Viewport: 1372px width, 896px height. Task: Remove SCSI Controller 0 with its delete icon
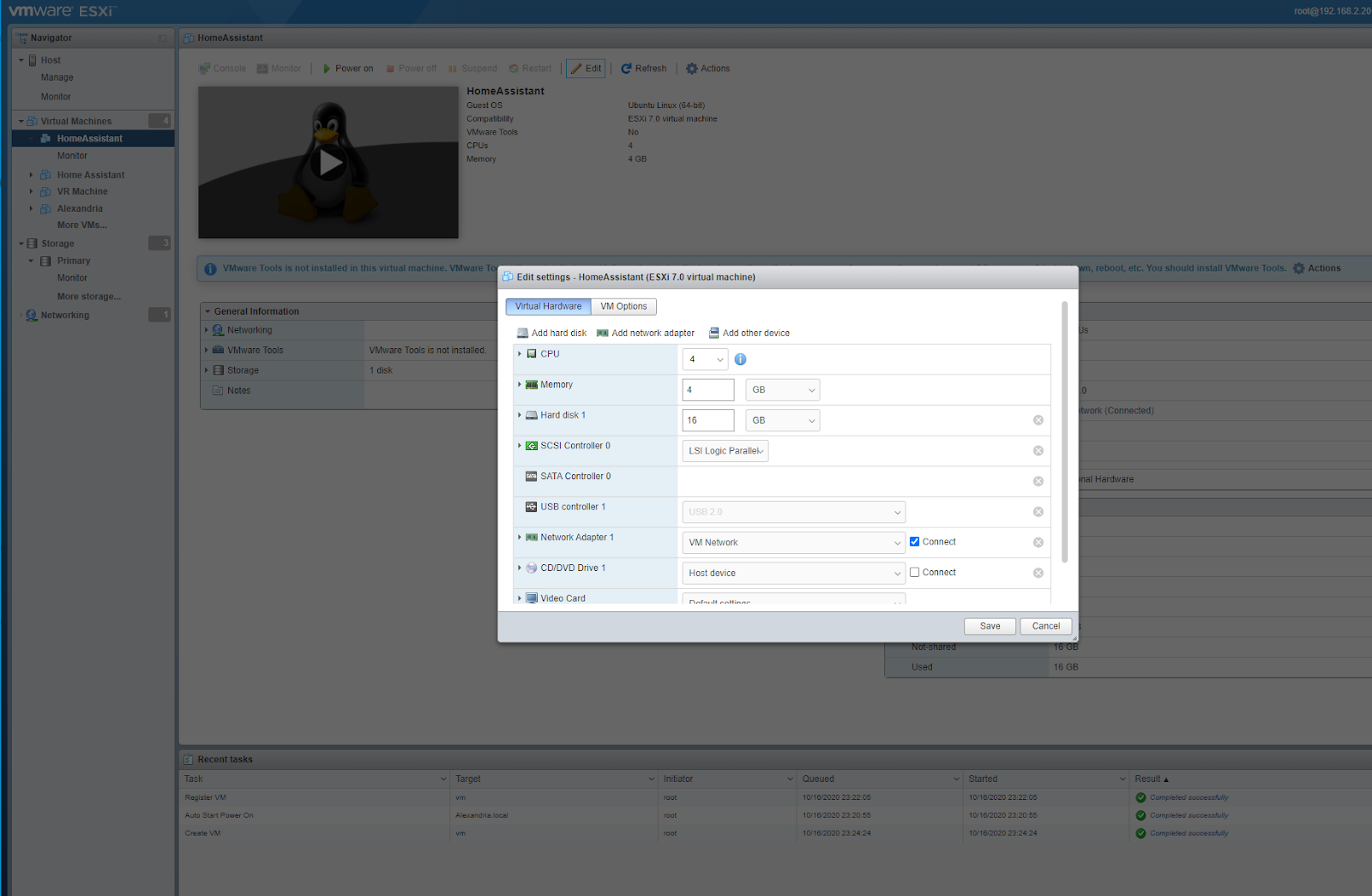coord(1038,451)
